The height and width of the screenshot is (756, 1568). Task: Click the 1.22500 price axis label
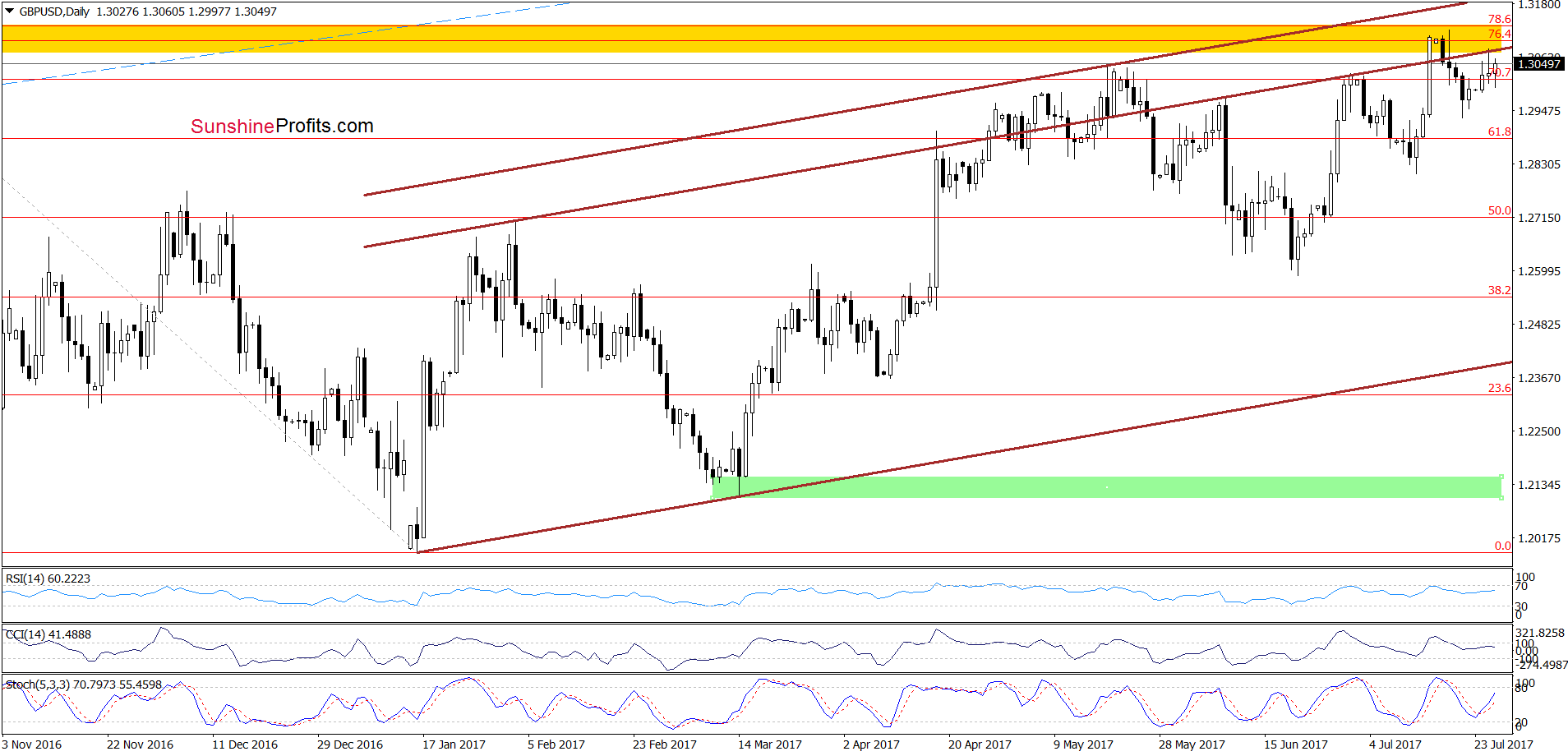(1539, 431)
